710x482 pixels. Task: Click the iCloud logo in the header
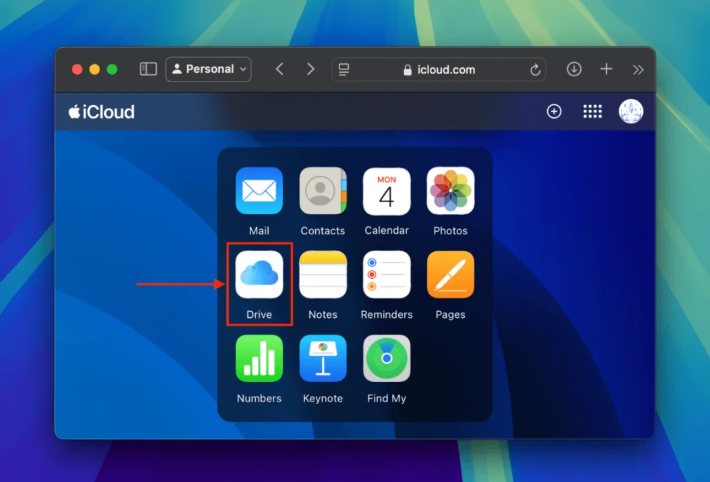click(x=101, y=112)
